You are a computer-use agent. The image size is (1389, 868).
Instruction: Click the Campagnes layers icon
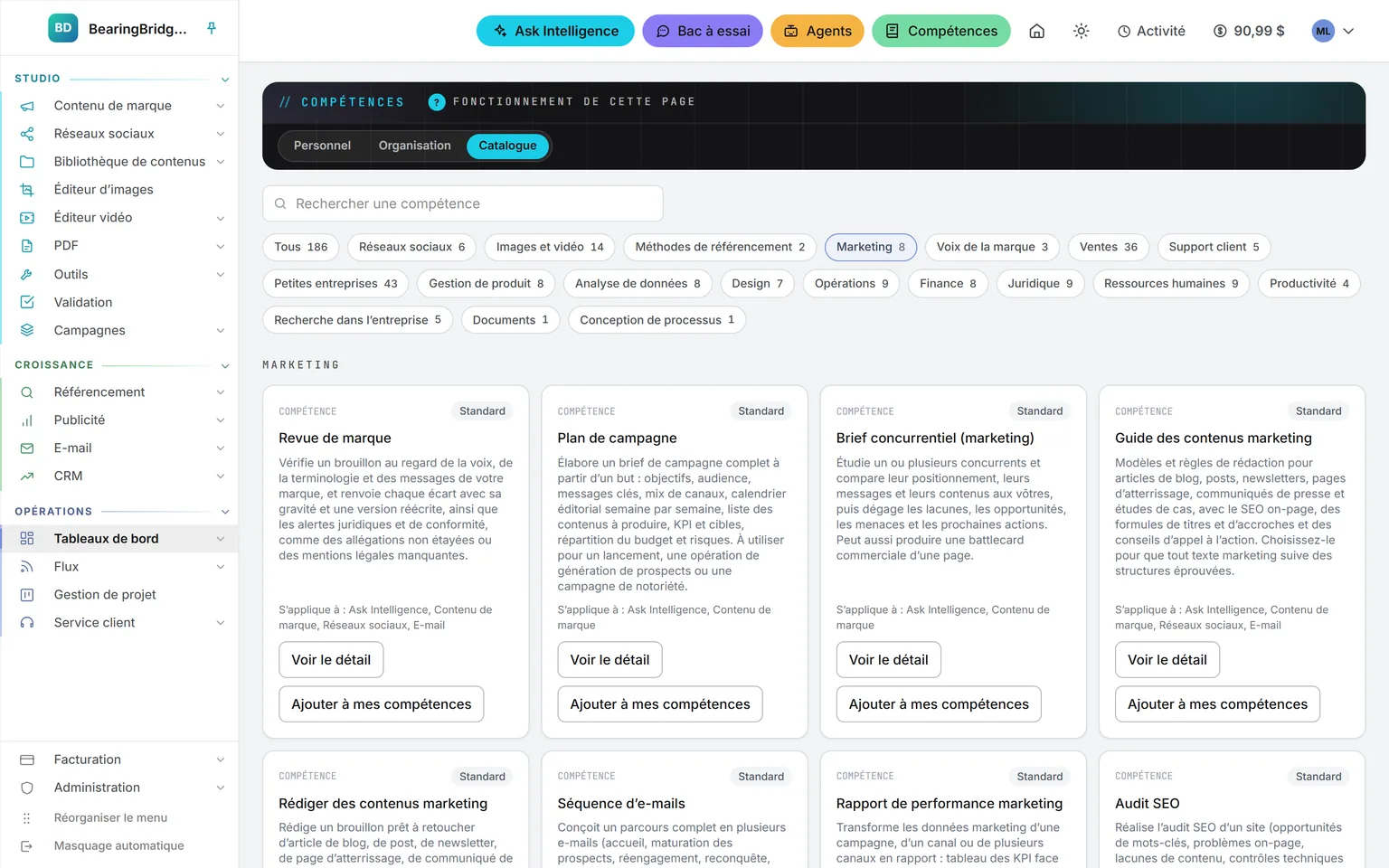(x=27, y=330)
